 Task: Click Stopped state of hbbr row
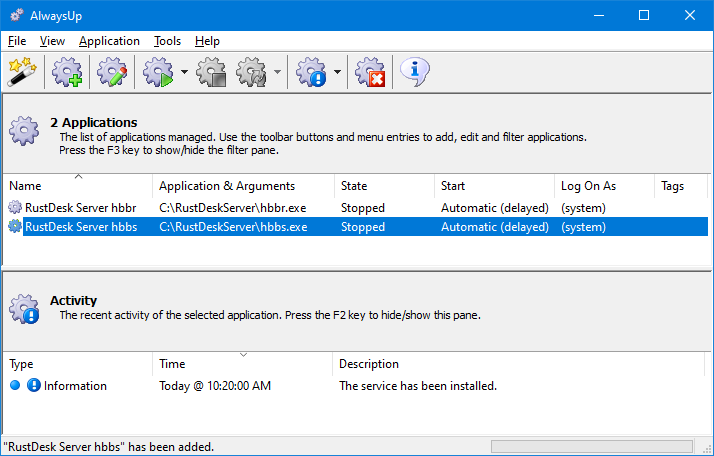[x=363, y=208]
